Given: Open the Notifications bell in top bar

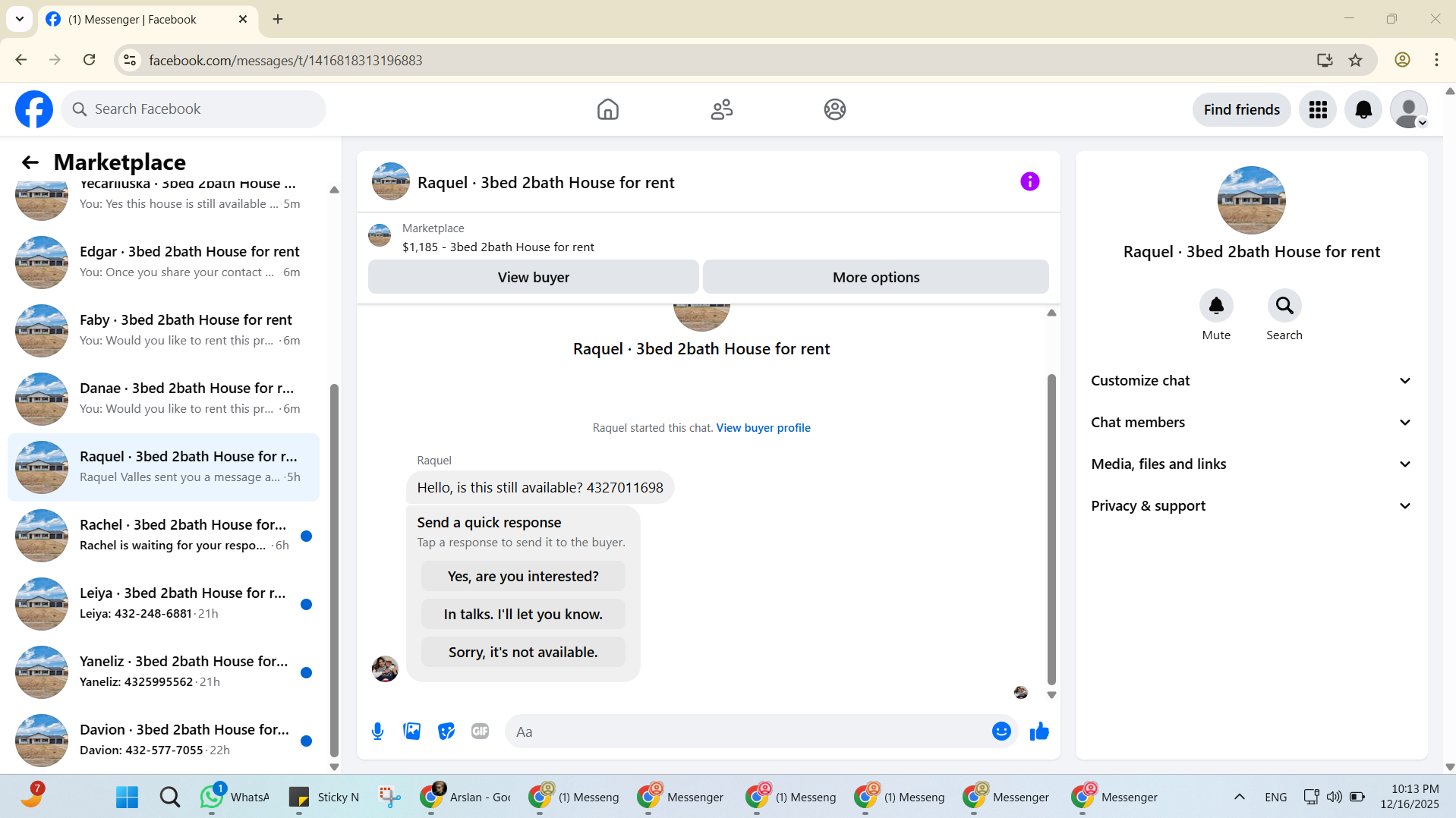Looking at the screenshot, I should click(1363, 109).
